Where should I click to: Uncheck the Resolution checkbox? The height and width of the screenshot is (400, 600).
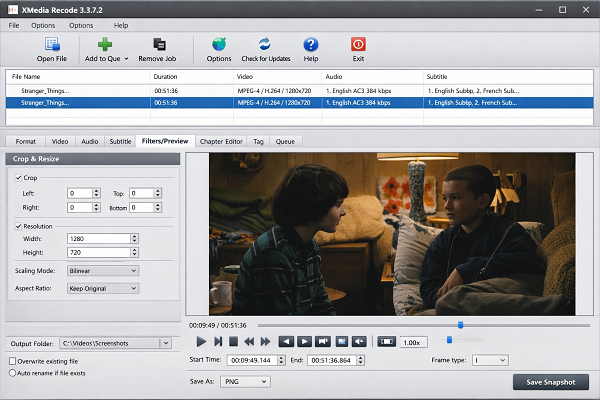20,226
